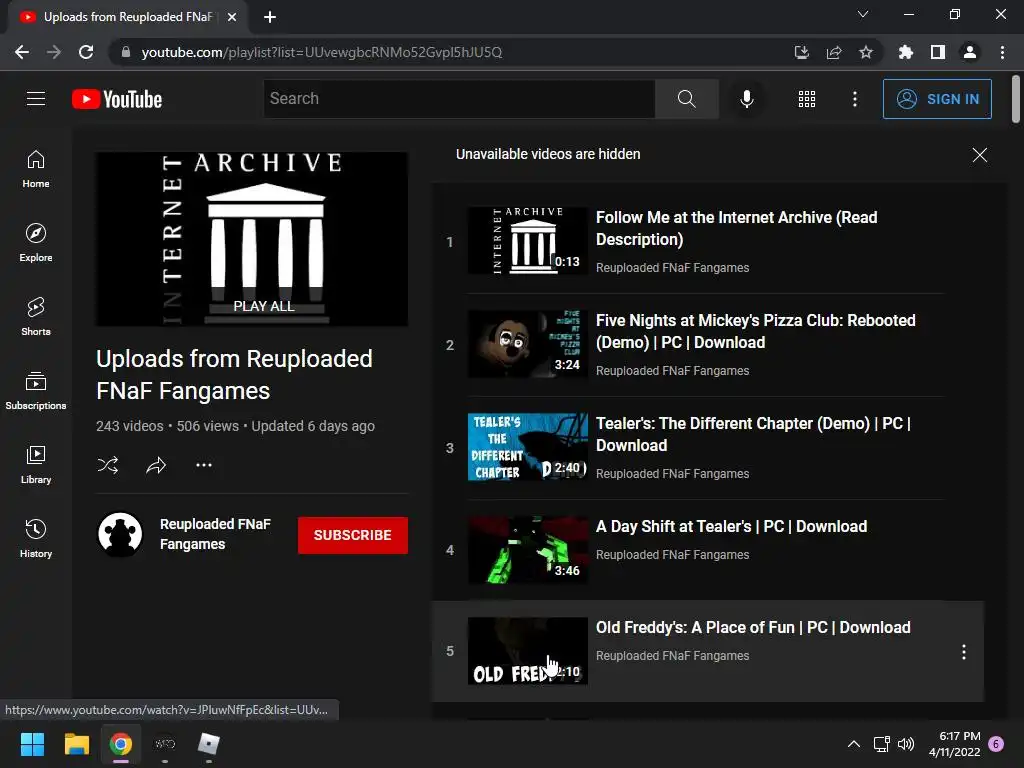
Task: Open Five Nights at Mickey's Pizza Club title
Action: point(755,331)
